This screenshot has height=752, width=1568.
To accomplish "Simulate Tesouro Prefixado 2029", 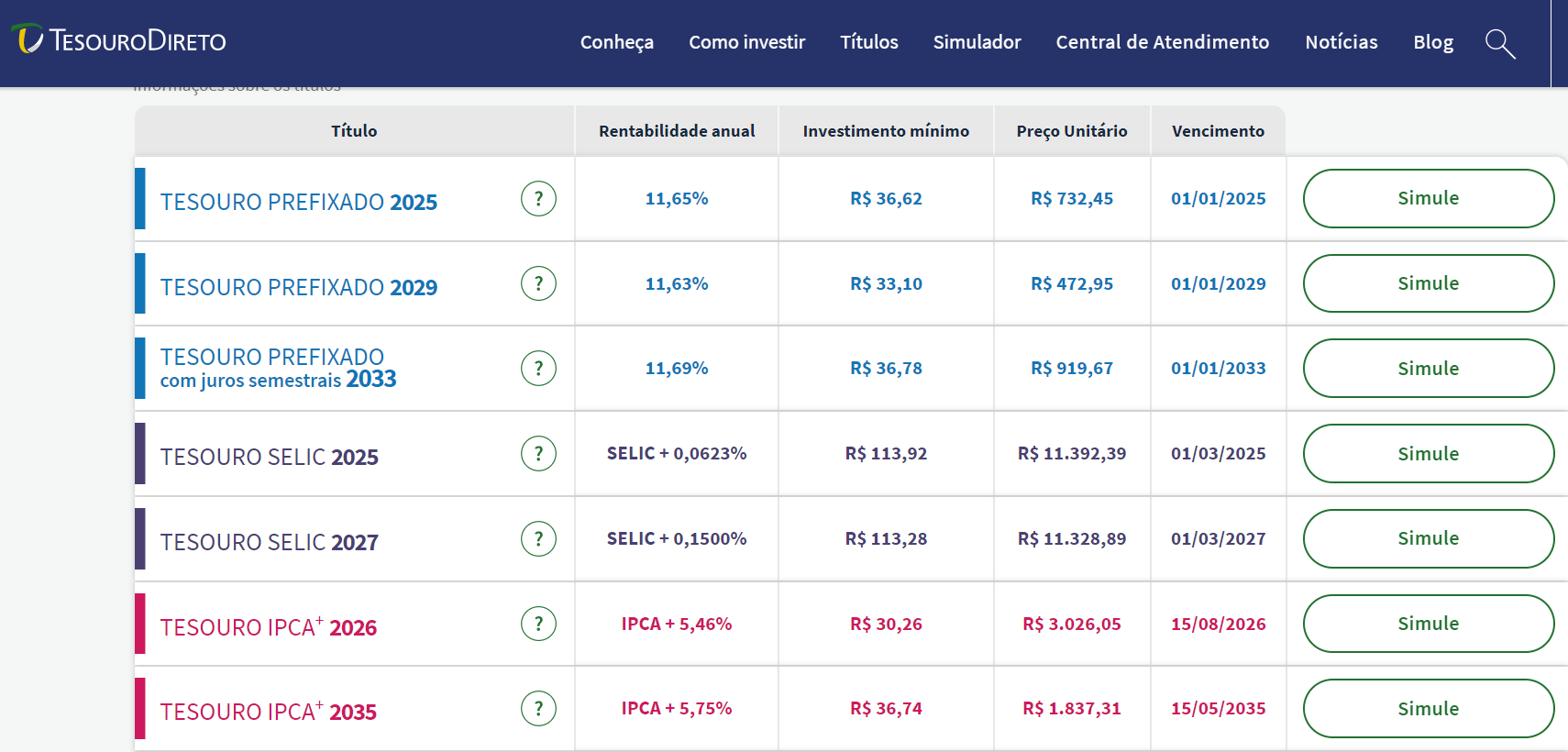I will (1429, 283).
